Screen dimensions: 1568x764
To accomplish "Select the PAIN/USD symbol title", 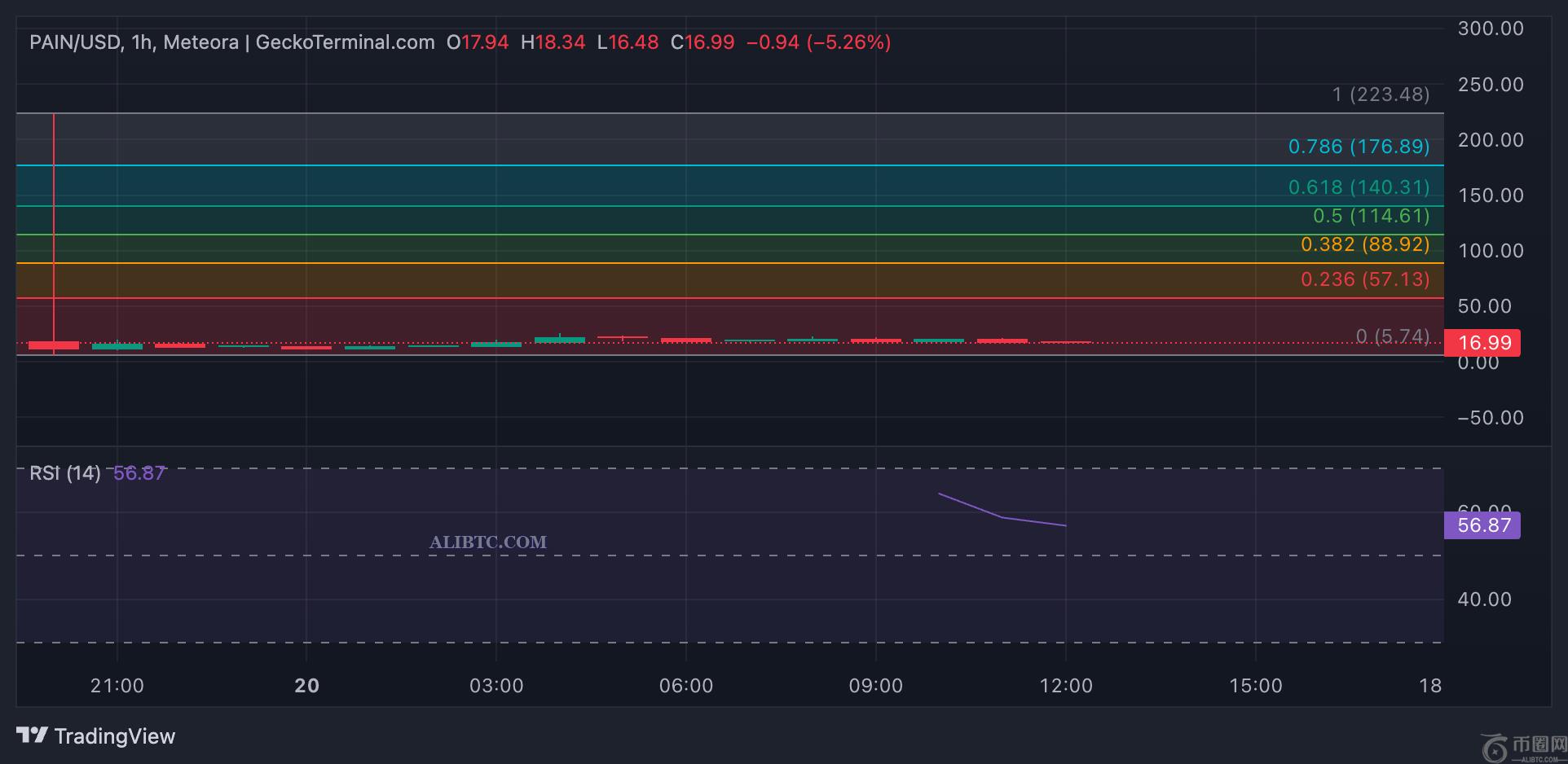I will pyautogui.click(x=75, y=42).
